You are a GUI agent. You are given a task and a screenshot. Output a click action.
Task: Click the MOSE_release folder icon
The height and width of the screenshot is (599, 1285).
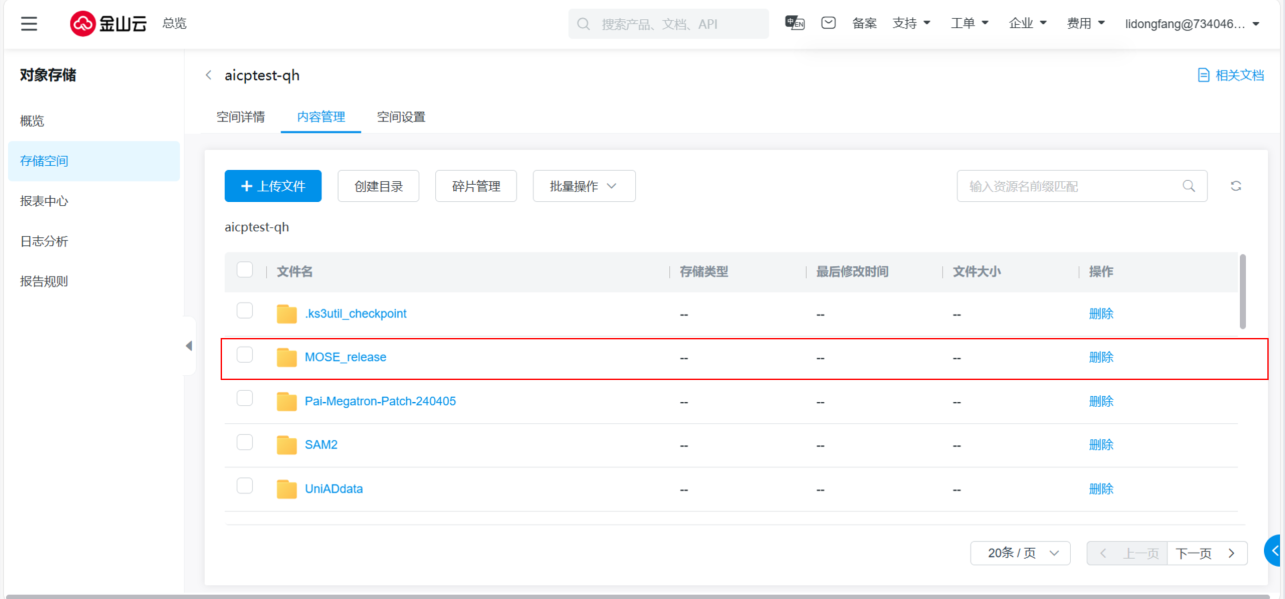click(287, 357)
